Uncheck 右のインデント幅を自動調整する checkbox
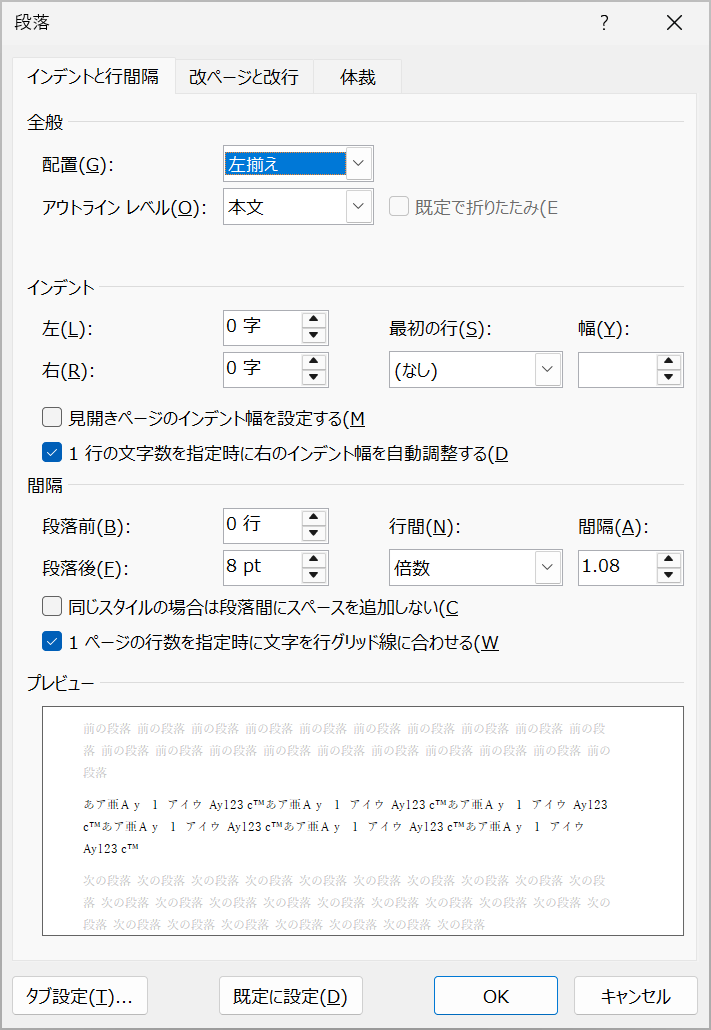Image resolution: width=711 pixels, height=1030 pixels. [x=52, y=453]
